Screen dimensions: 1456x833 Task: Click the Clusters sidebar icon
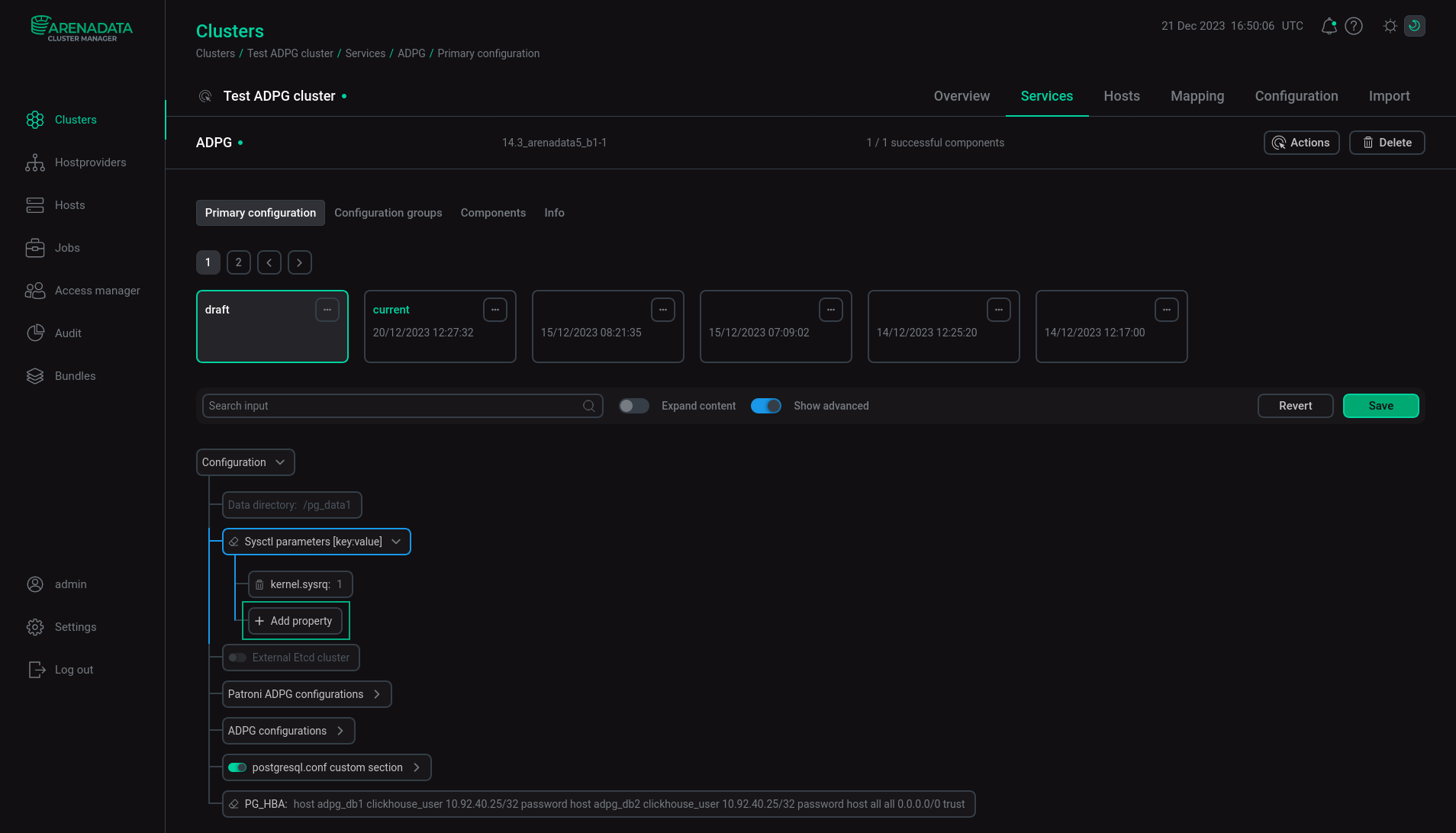click(x=35, y=120)
